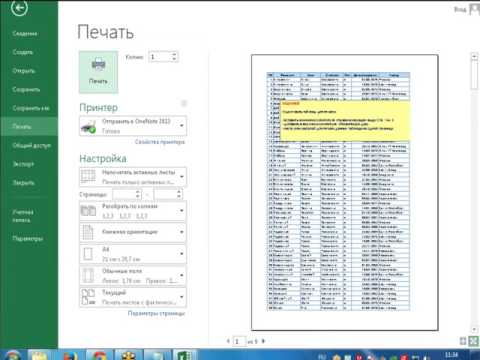The width and height of the screenshot is (480, 360).
Task: Click the first Страницы page-from field
Action: [124, 194]
